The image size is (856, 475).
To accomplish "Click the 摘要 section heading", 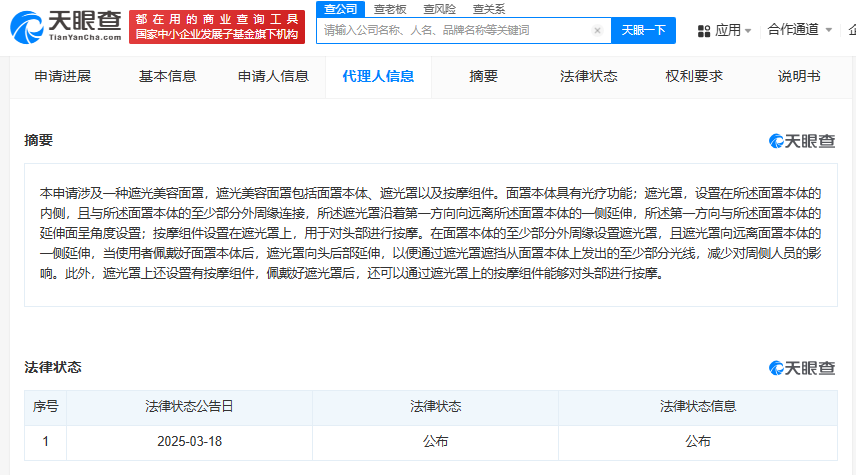I will click(38, 140).
